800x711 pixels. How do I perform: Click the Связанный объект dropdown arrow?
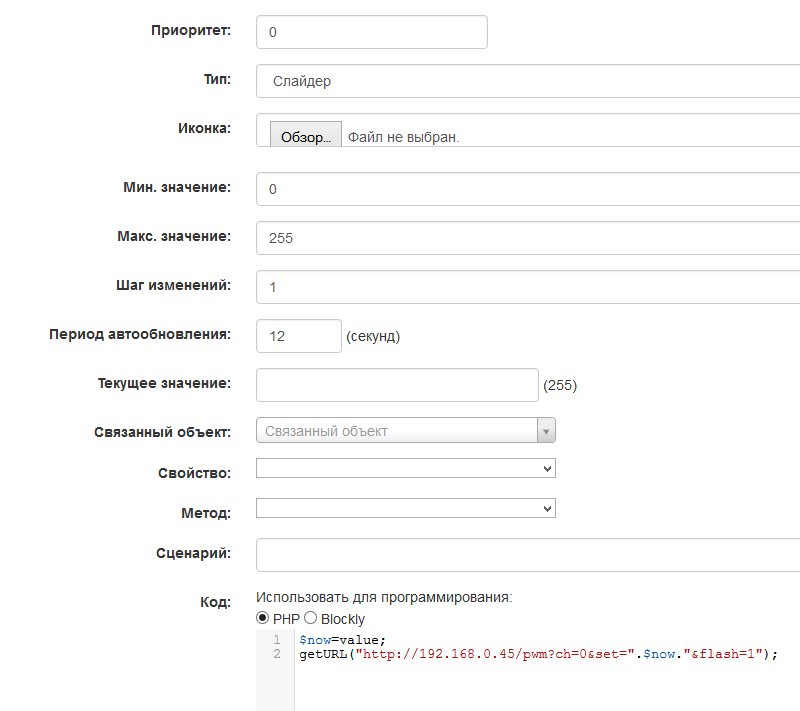coord(546,431)
